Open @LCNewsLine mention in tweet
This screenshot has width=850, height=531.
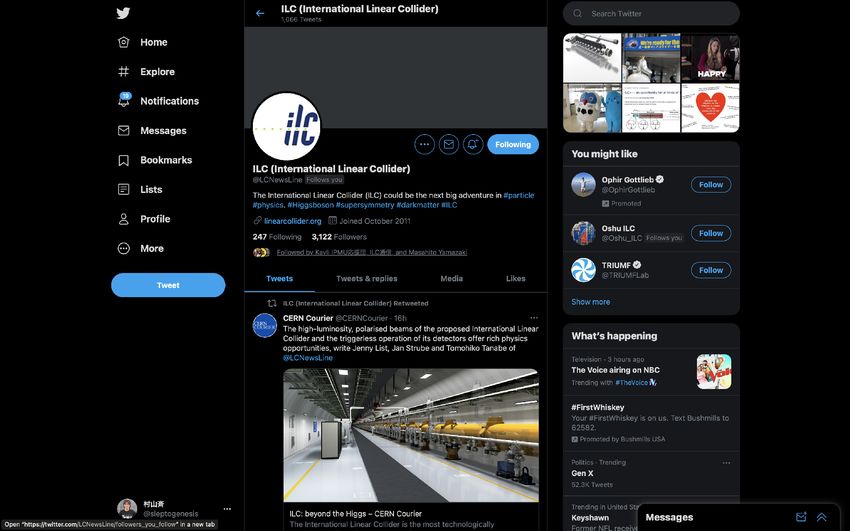[x=308, y=358]
